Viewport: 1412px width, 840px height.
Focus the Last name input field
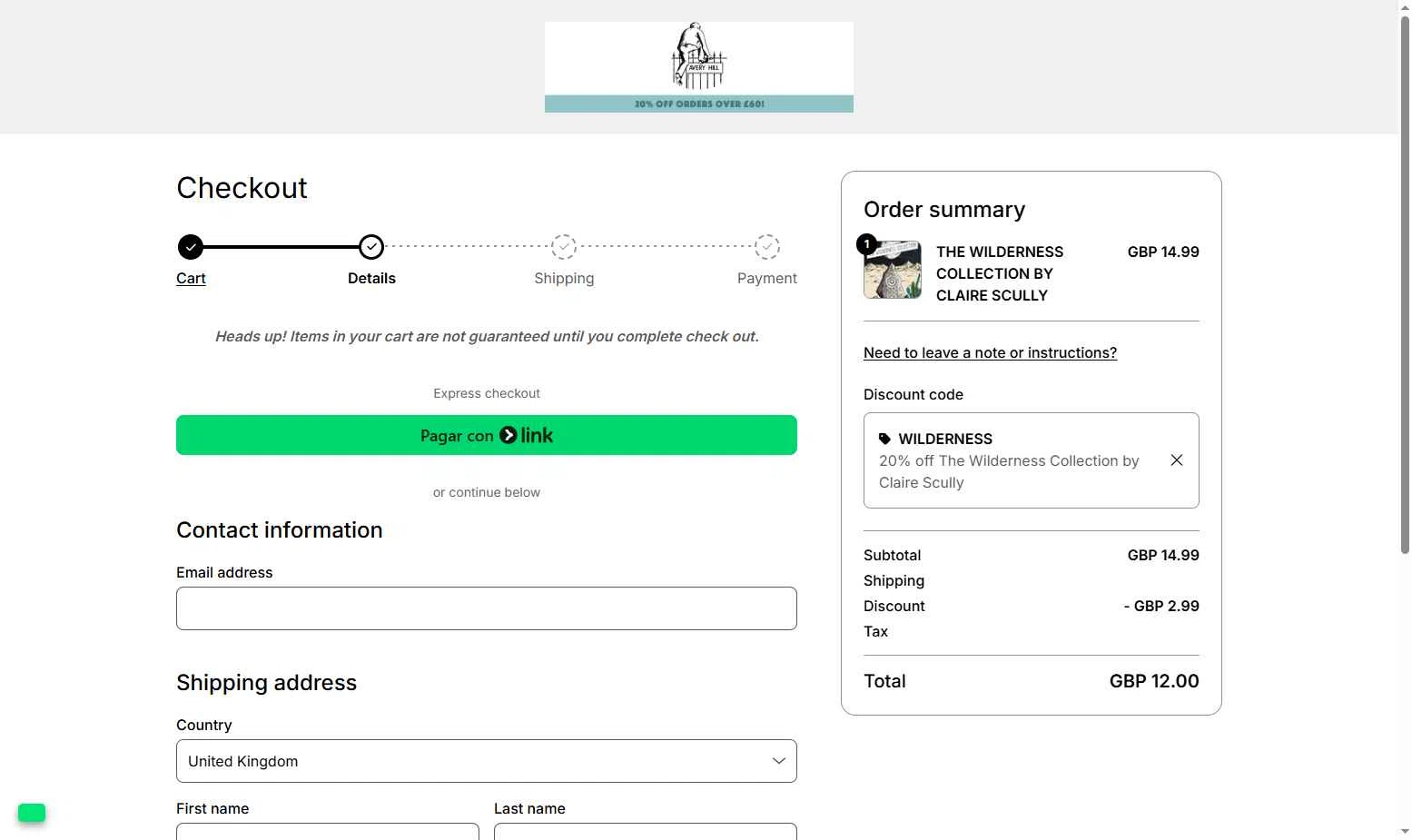click(646, 831)
